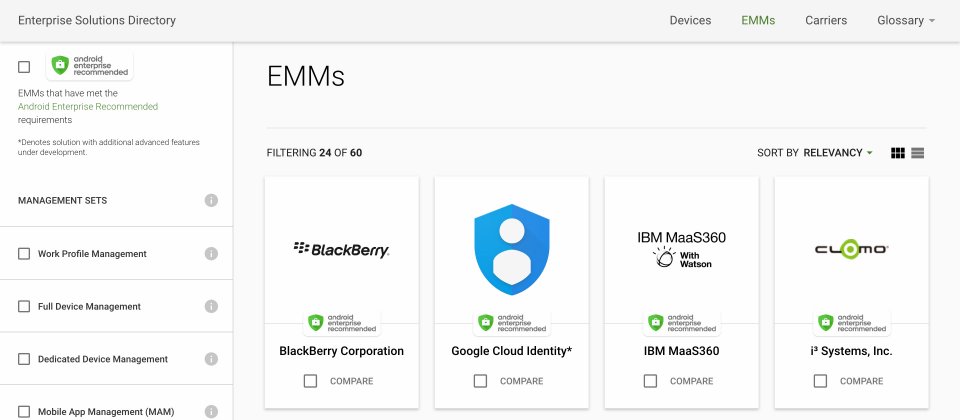Screen dimensions: 960x420
Task: Click recommended badge on IBM MaaS360 card
Action: 681,323
